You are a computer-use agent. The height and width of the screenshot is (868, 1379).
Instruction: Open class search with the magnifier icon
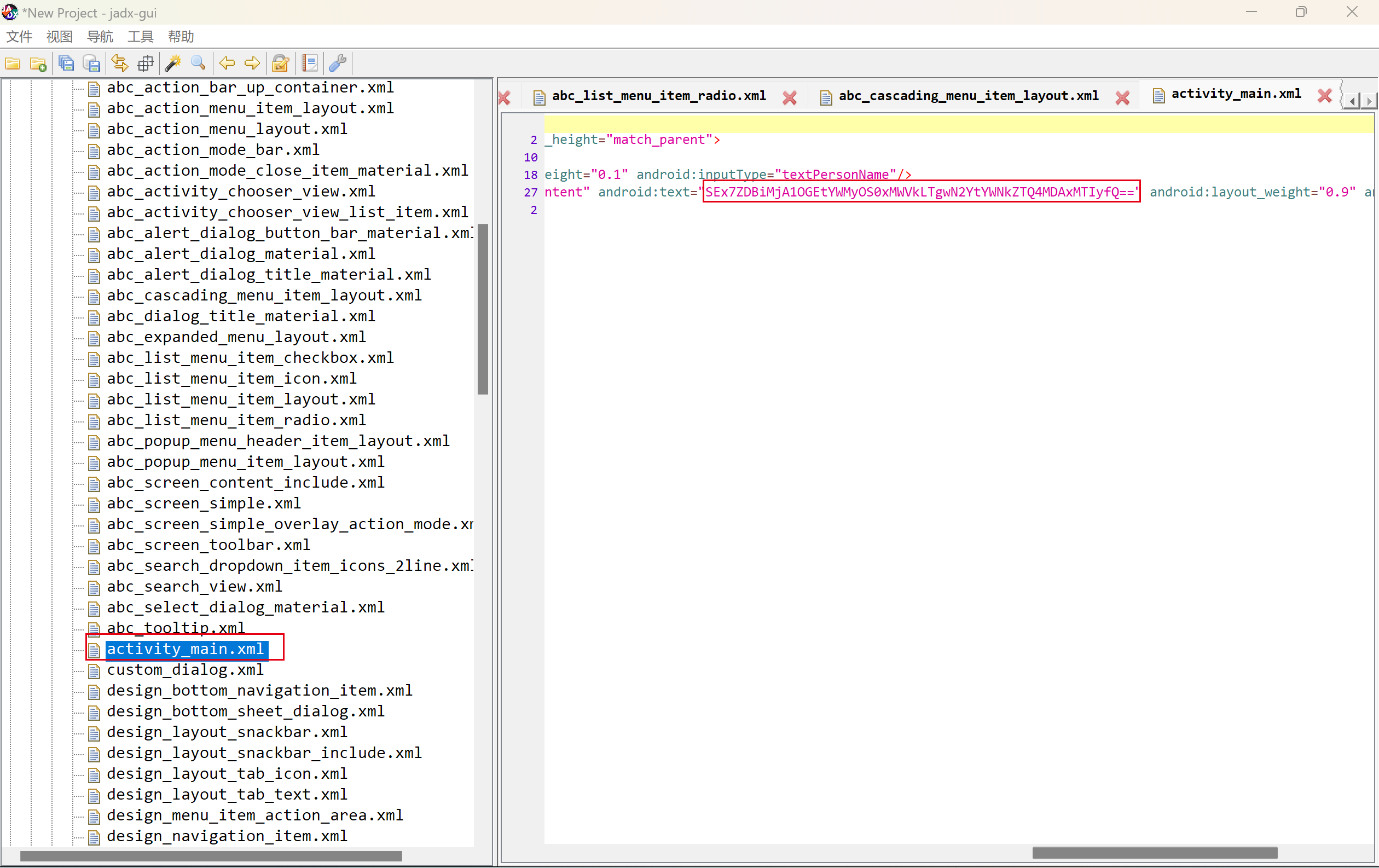pyautogui.click(x=198, y=63)
